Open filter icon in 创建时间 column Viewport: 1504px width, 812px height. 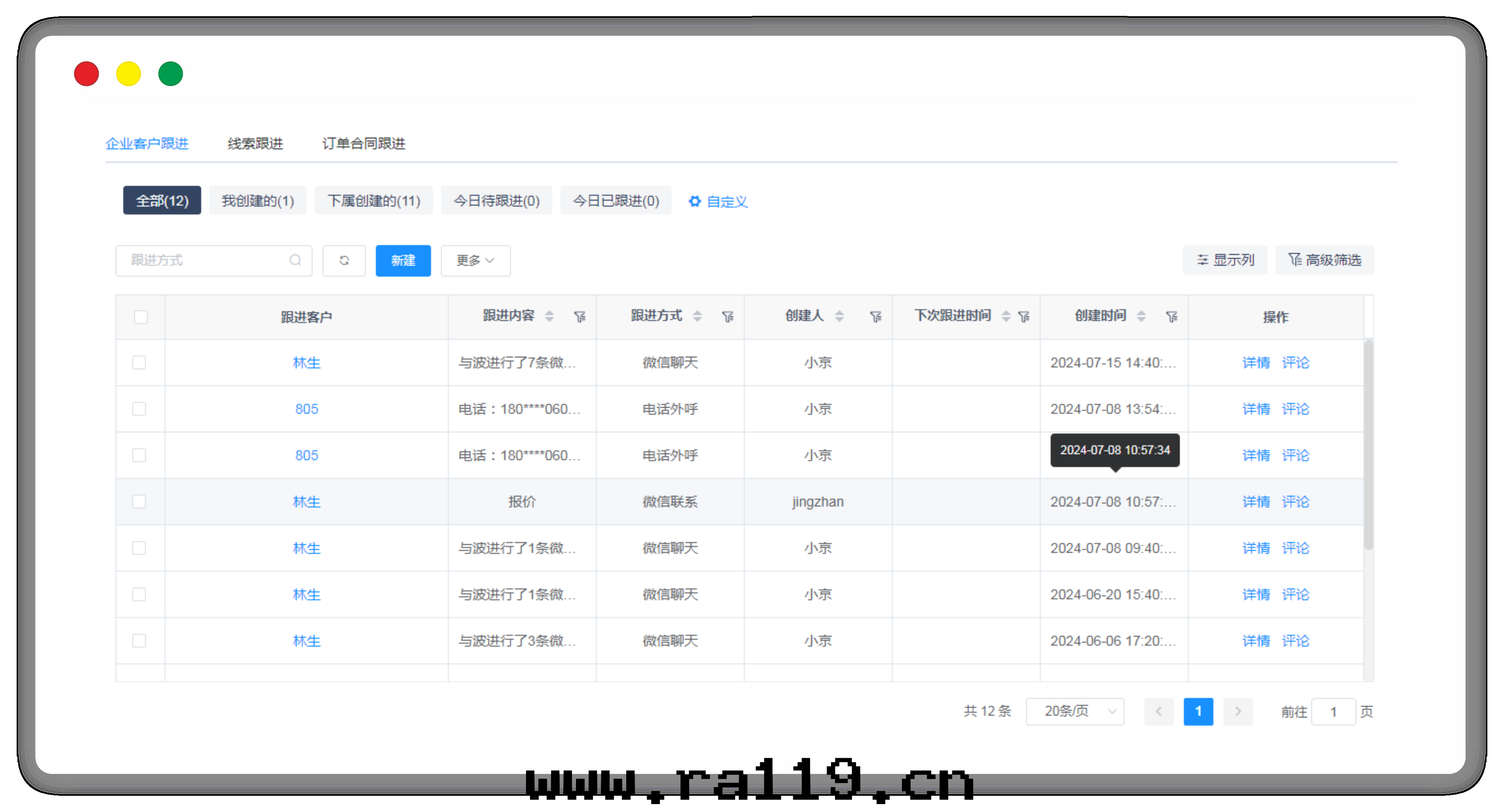pyautogui.click(x=1171, y=317)
